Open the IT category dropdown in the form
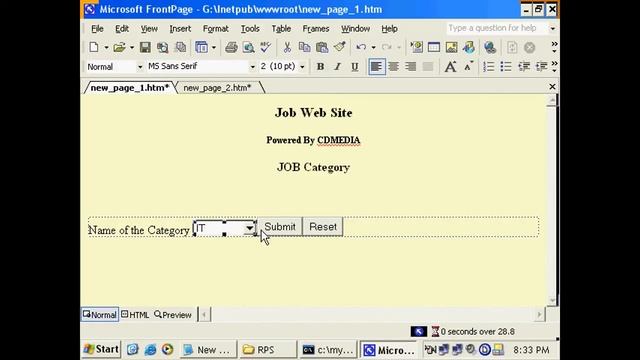This screenshot has width=640, height=360. click(249, 229)
